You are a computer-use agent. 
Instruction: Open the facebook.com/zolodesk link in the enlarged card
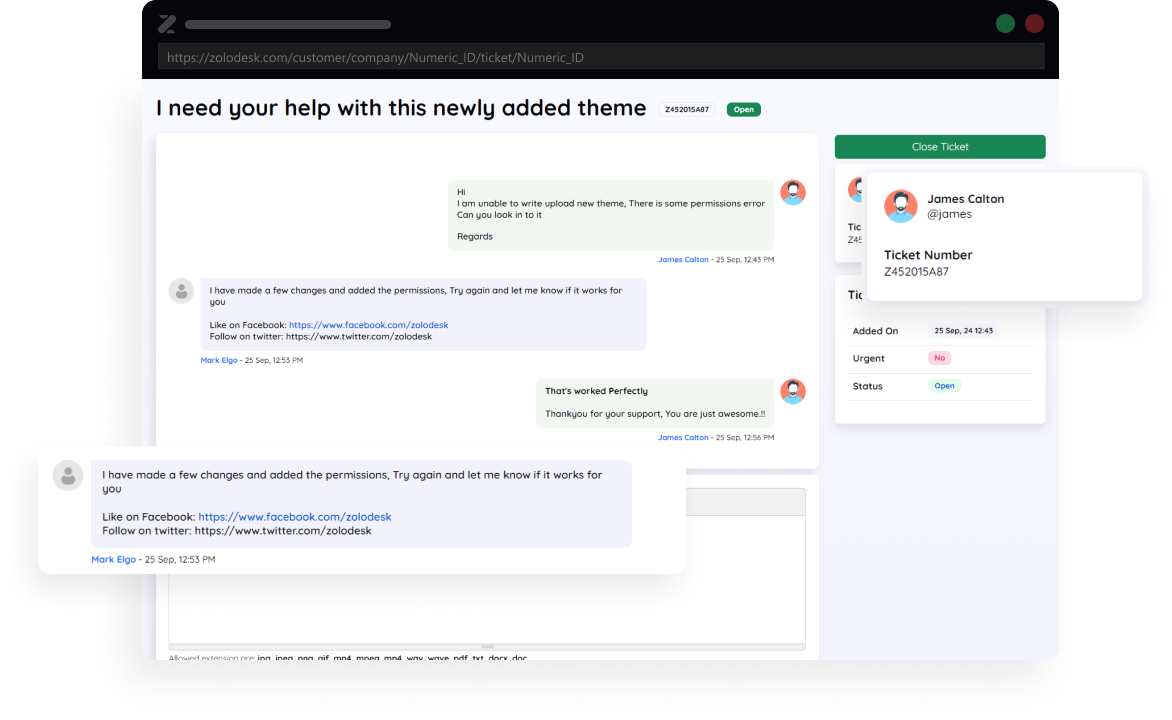[294, 517]
